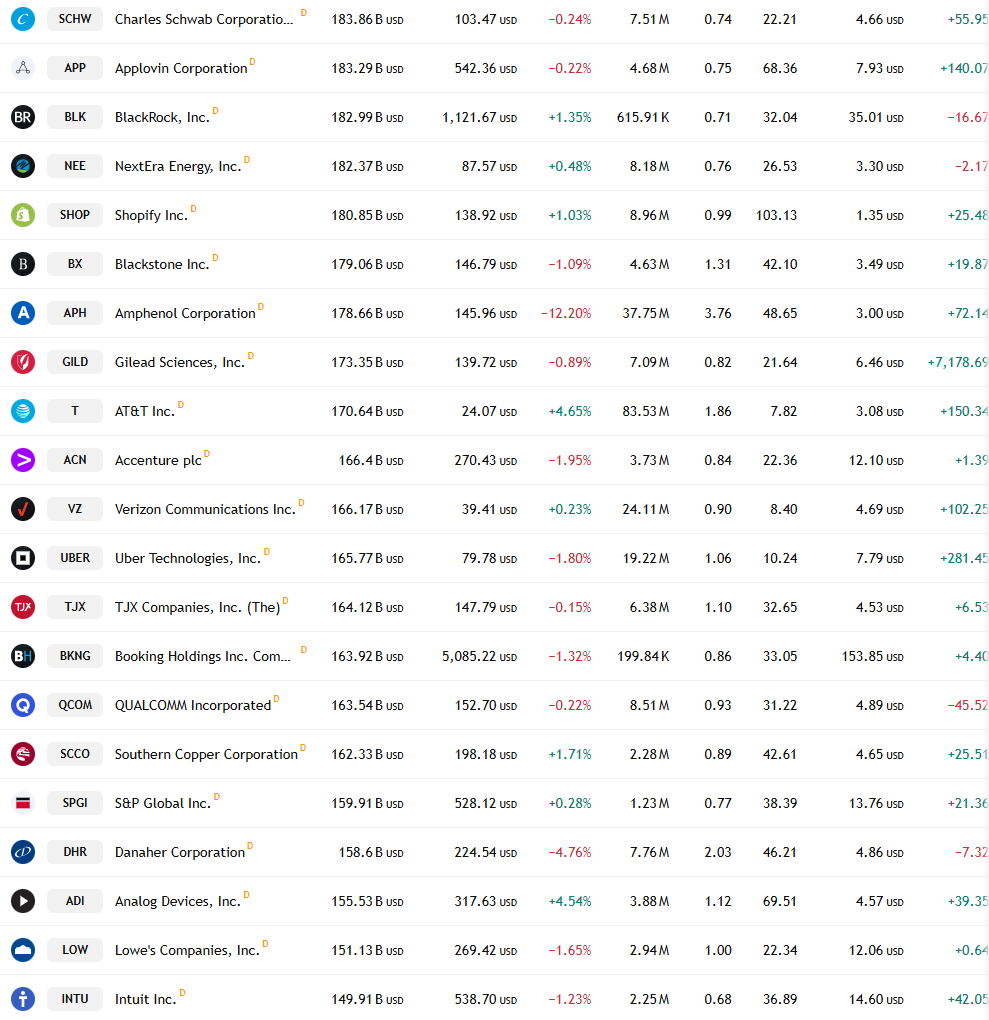Open the SHOP ticker badge
989x1020 pixels.
(x=75, y=215)
